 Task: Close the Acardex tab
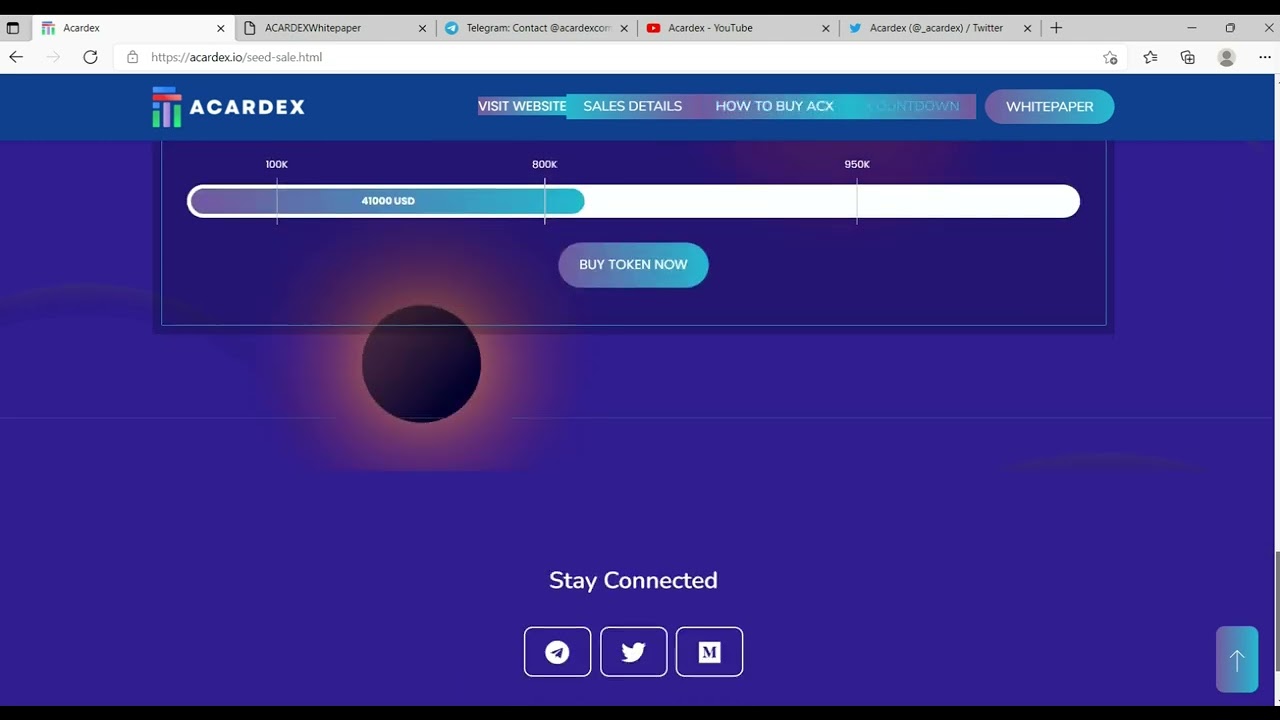point(221,28)
